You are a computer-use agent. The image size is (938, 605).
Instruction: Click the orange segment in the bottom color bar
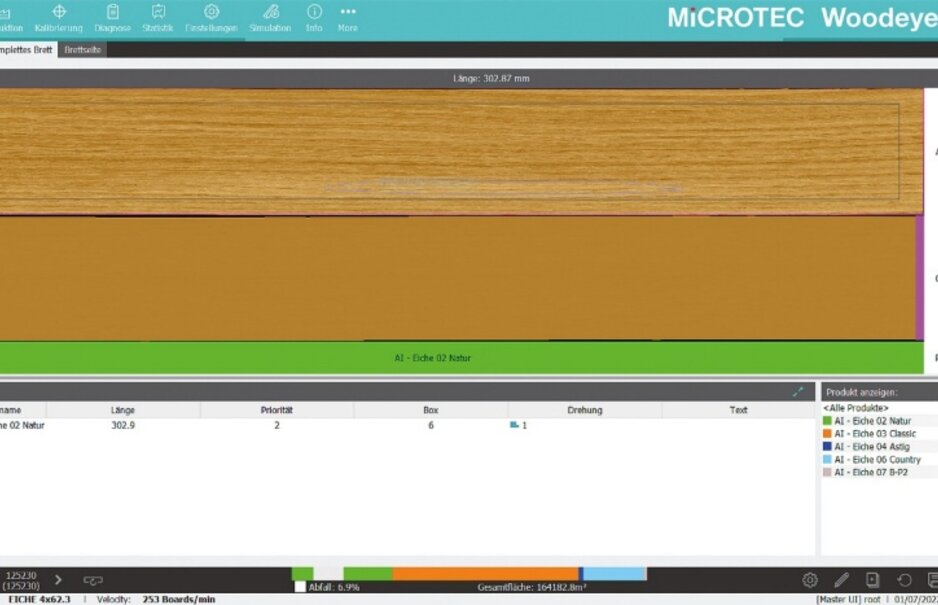[484, 574]
